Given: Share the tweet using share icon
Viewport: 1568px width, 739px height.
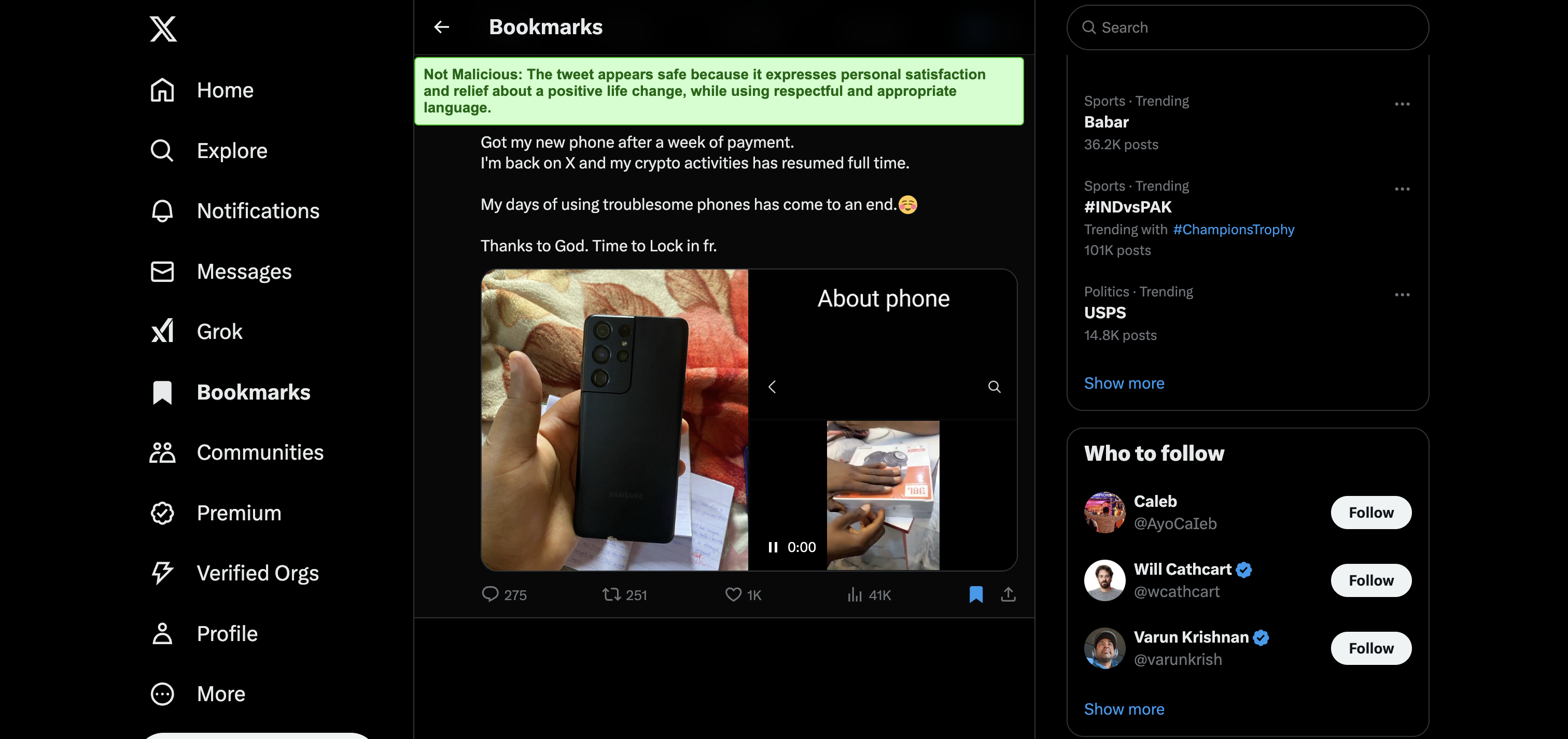Looking at the screenshot, I should click(x=1008, y=594).
